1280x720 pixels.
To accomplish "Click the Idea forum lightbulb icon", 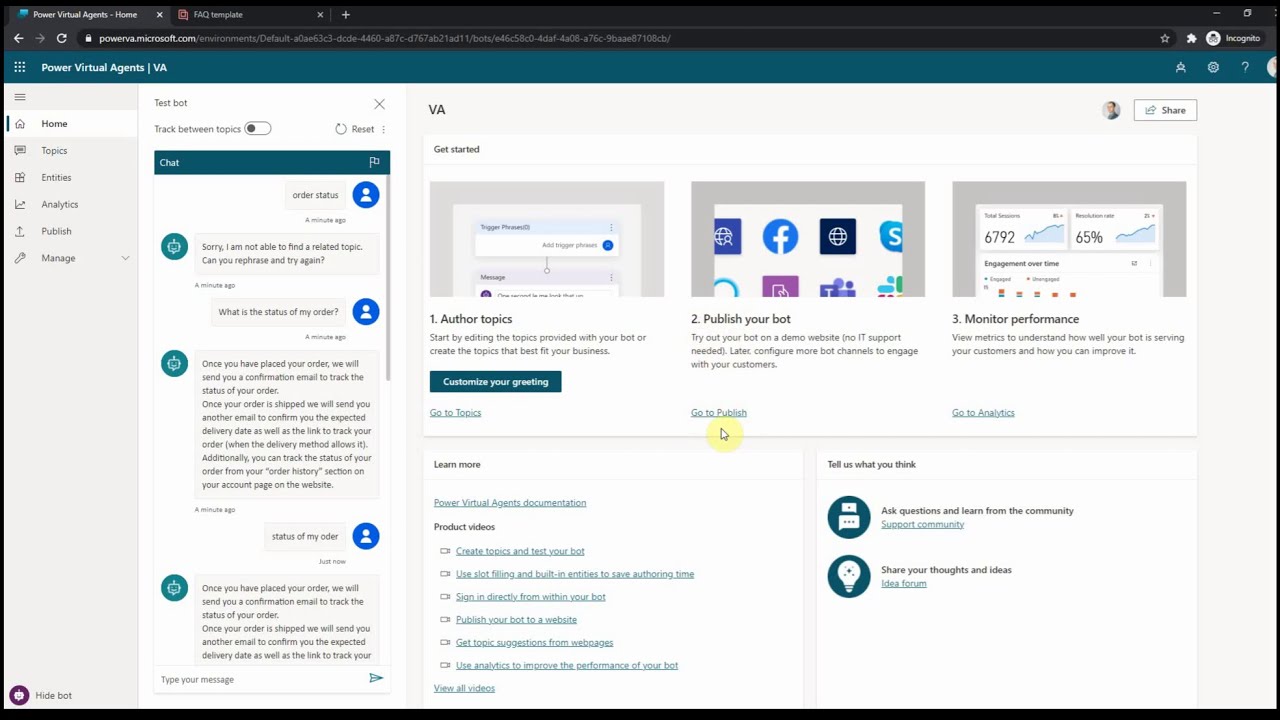I will coord(849,577).
